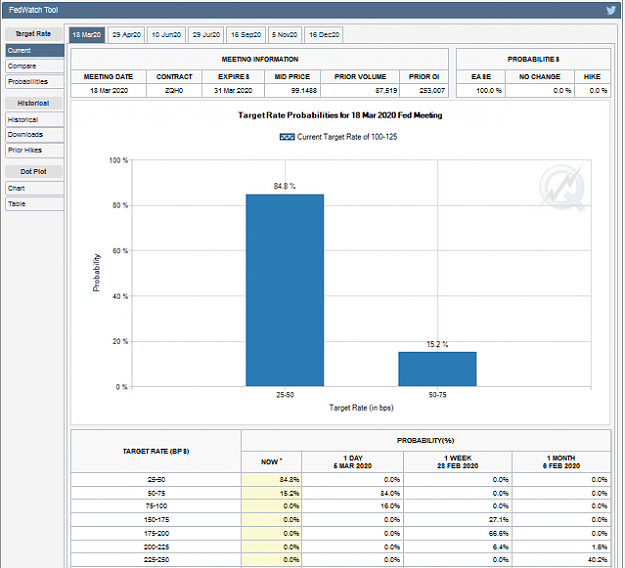
Task: Open the Historical sidebar link
Action: [35, 120]
